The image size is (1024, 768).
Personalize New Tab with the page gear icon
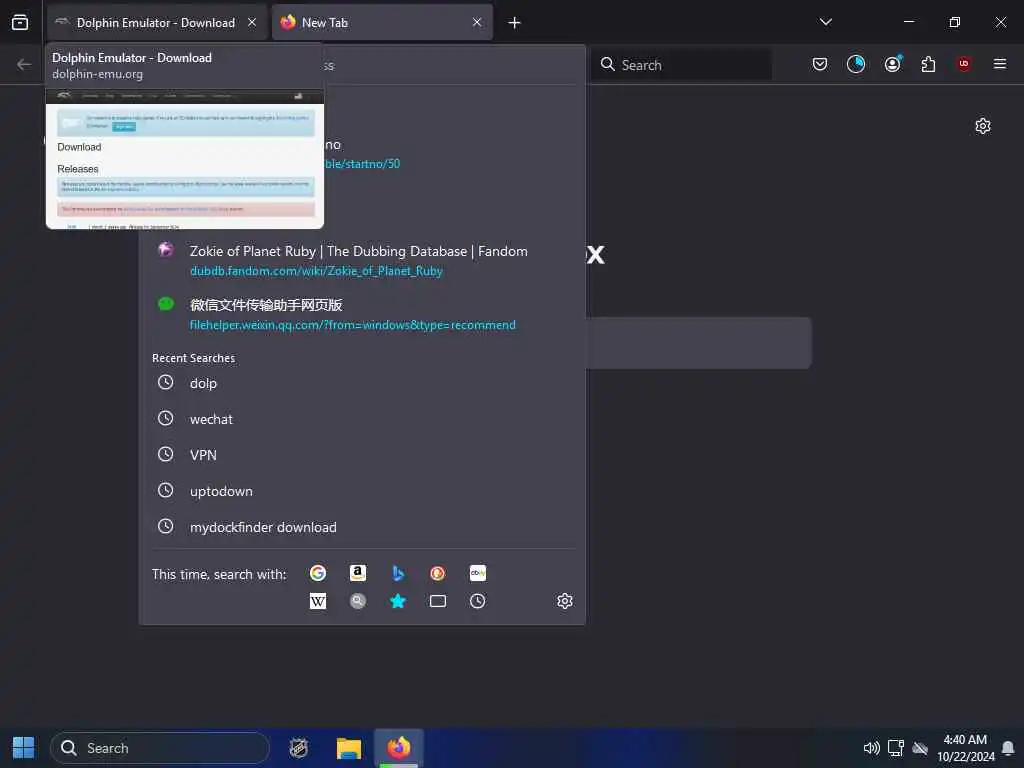(983, 126)
